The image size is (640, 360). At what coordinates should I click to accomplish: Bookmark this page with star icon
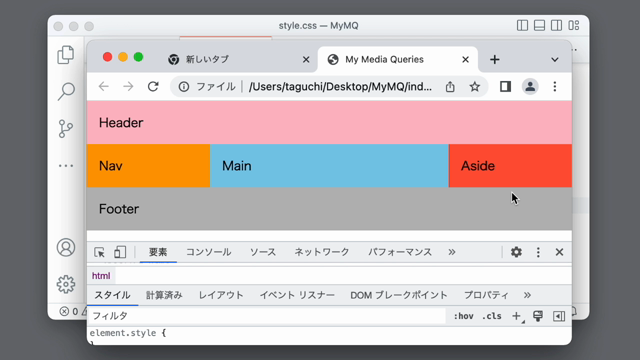click(474, 87)
